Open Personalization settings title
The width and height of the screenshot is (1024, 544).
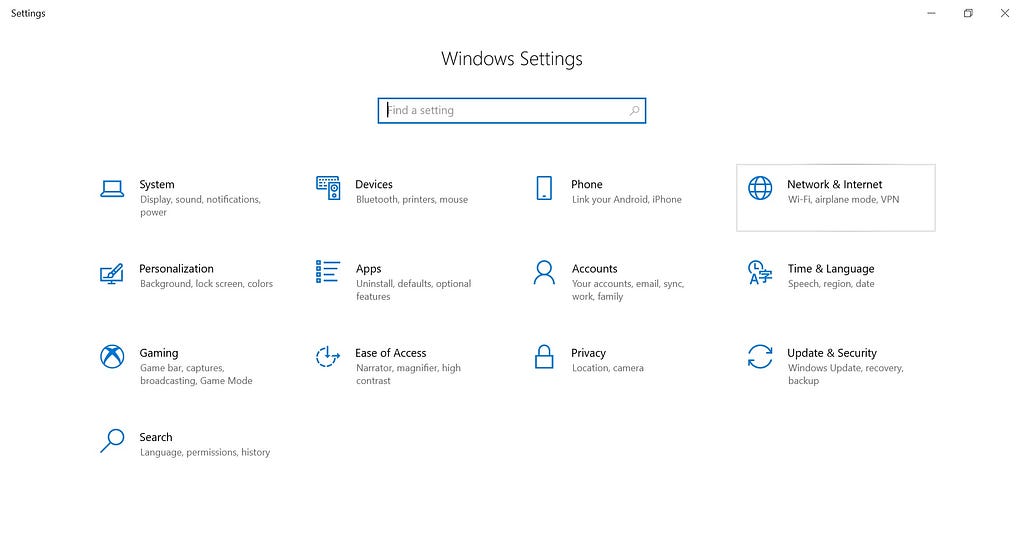[176, 269]
